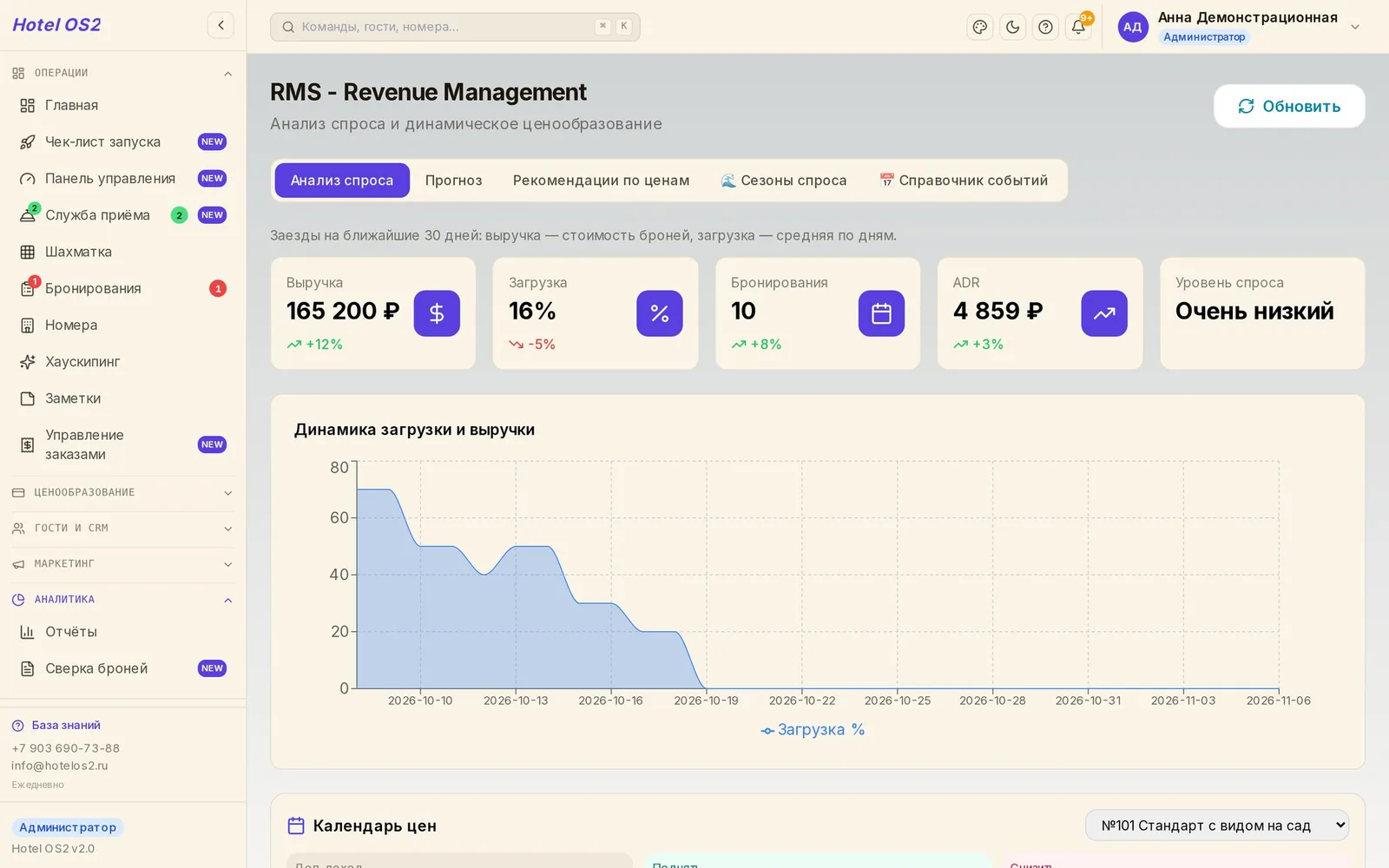The image size is (1389, 868).
Task: Open the Рекомендации по ценам tab
Action: tap(601, 181)
